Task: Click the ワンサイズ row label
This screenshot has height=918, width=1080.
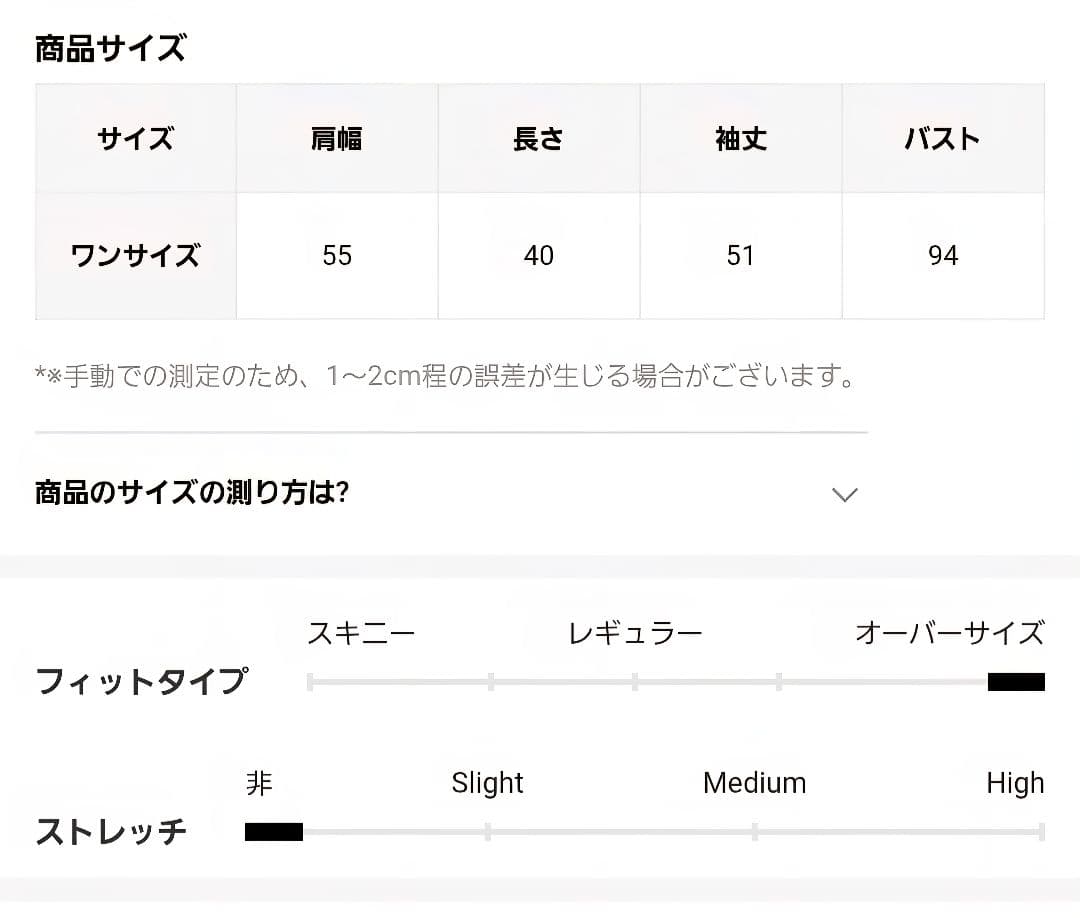Action: pos(135,256)
